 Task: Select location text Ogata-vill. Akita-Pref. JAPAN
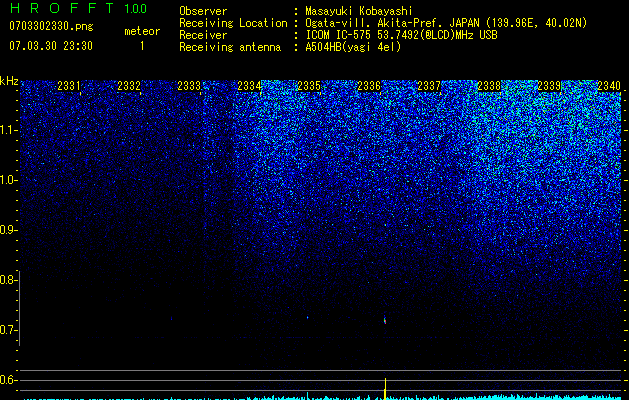392,23
